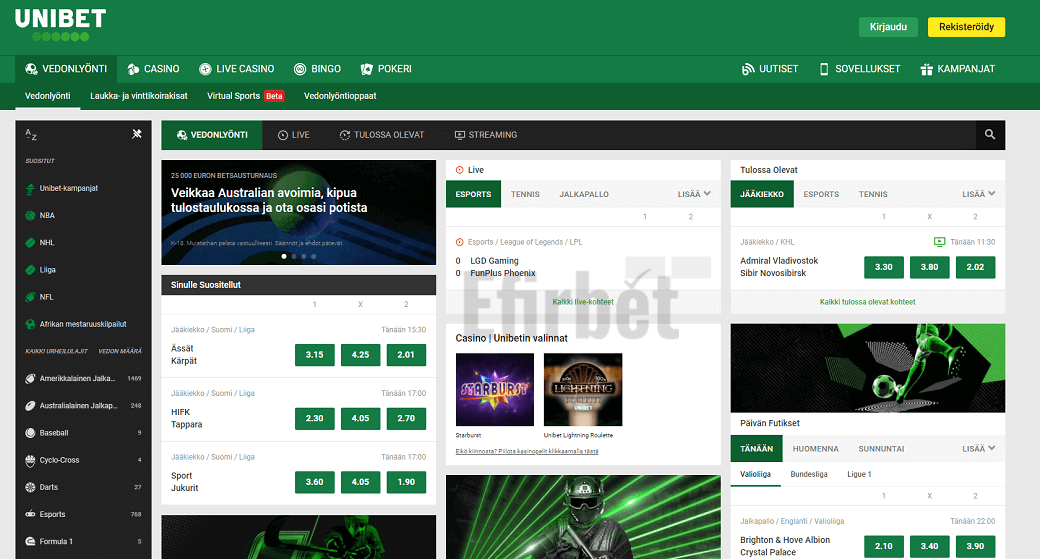Image resolution: width=1040 pixels, height=559 pixels.
Task: Expand Lisää dropdown in Live panel
Action: (694, 194)
